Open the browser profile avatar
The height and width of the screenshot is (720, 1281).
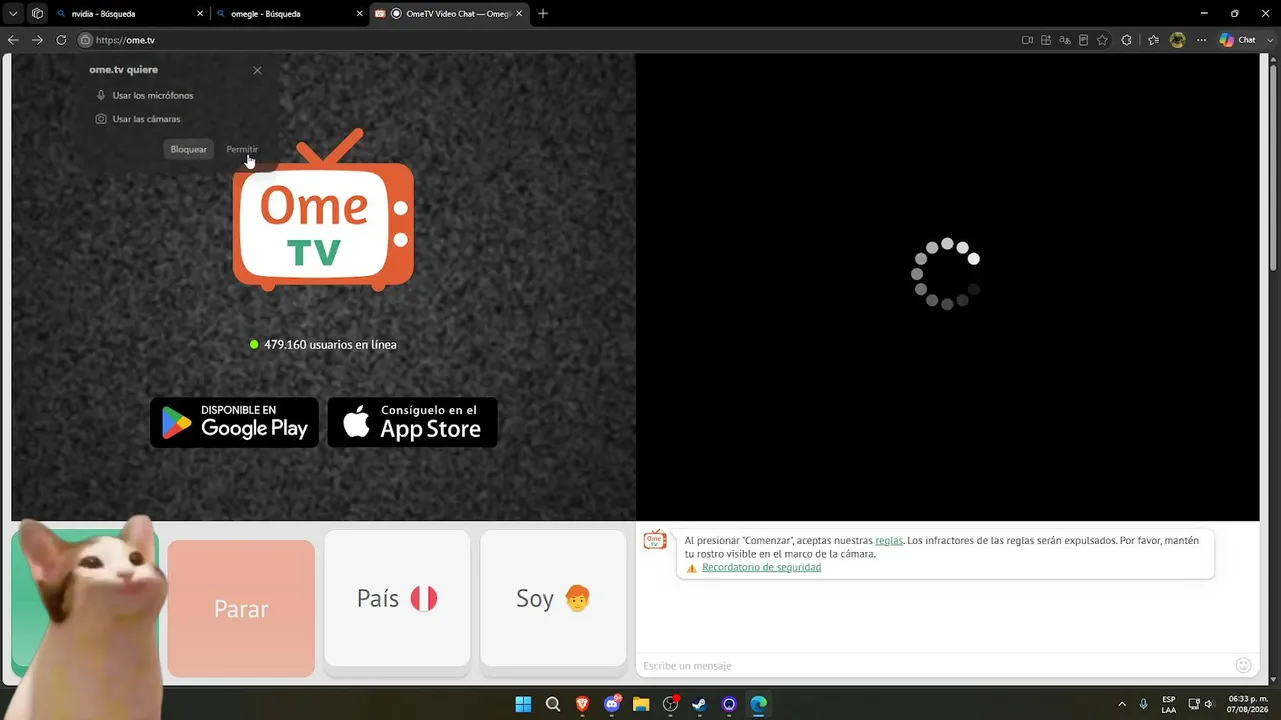click(1177, 40)
